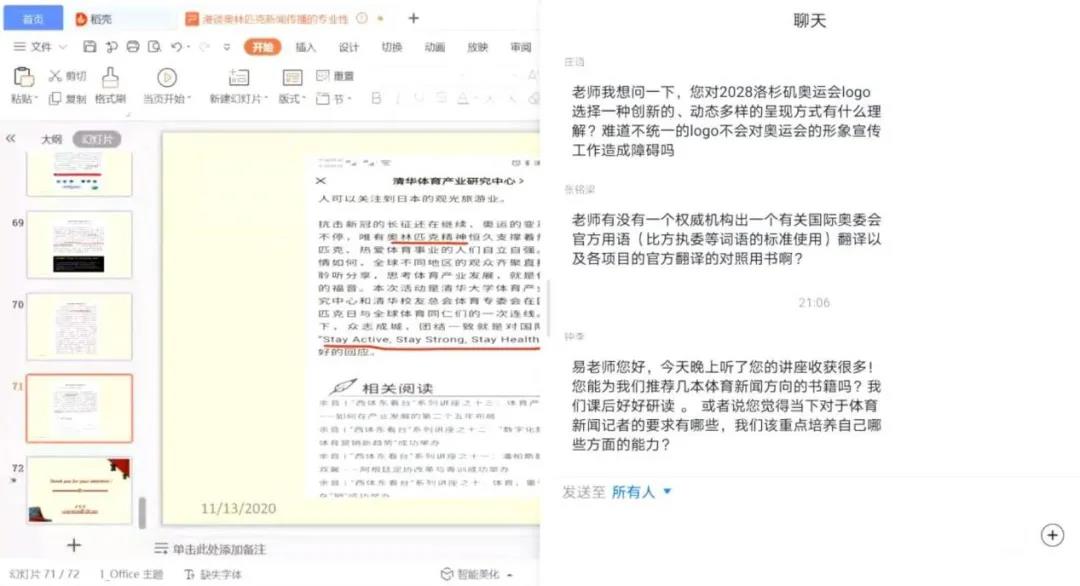Image resolution: width=1080 pixels, height=586 pixels.
Task: Click the greyed Redo arrow
Action: point(204,46)
